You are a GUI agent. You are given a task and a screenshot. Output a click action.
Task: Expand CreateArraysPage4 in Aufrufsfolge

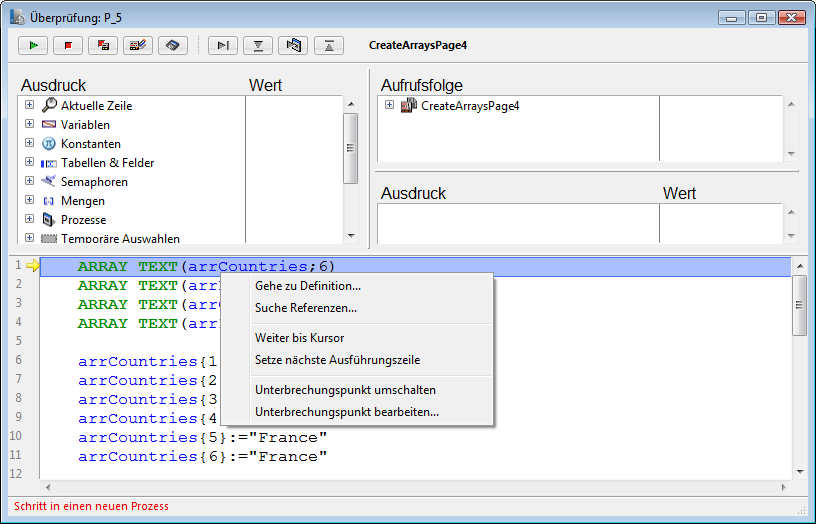point(389,105)
